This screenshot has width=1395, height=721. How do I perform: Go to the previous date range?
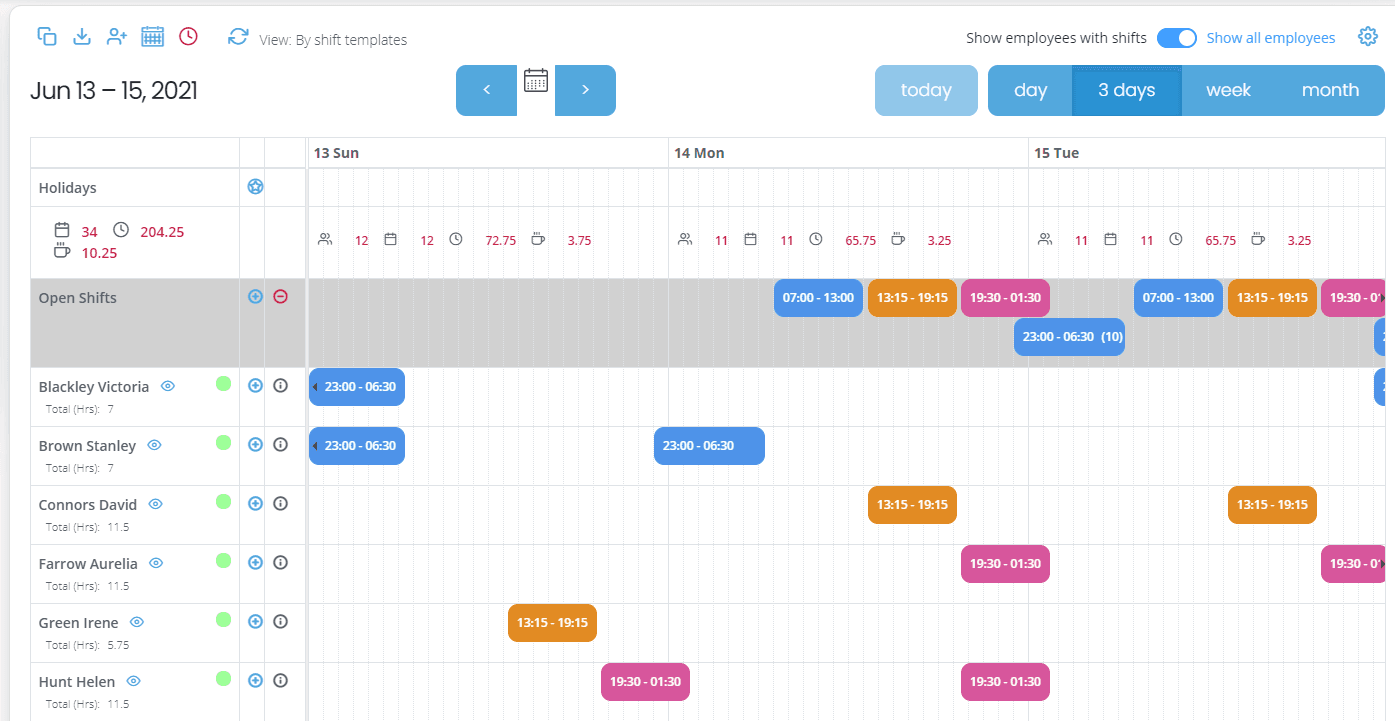486,90
